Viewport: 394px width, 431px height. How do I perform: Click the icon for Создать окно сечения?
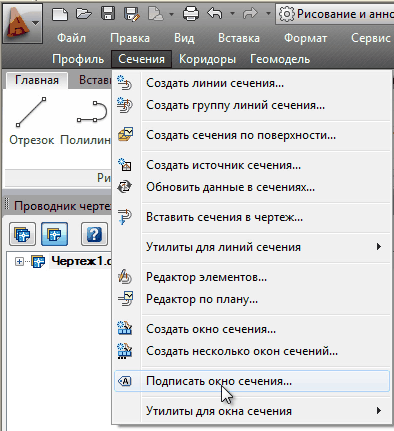pos(125,328)
